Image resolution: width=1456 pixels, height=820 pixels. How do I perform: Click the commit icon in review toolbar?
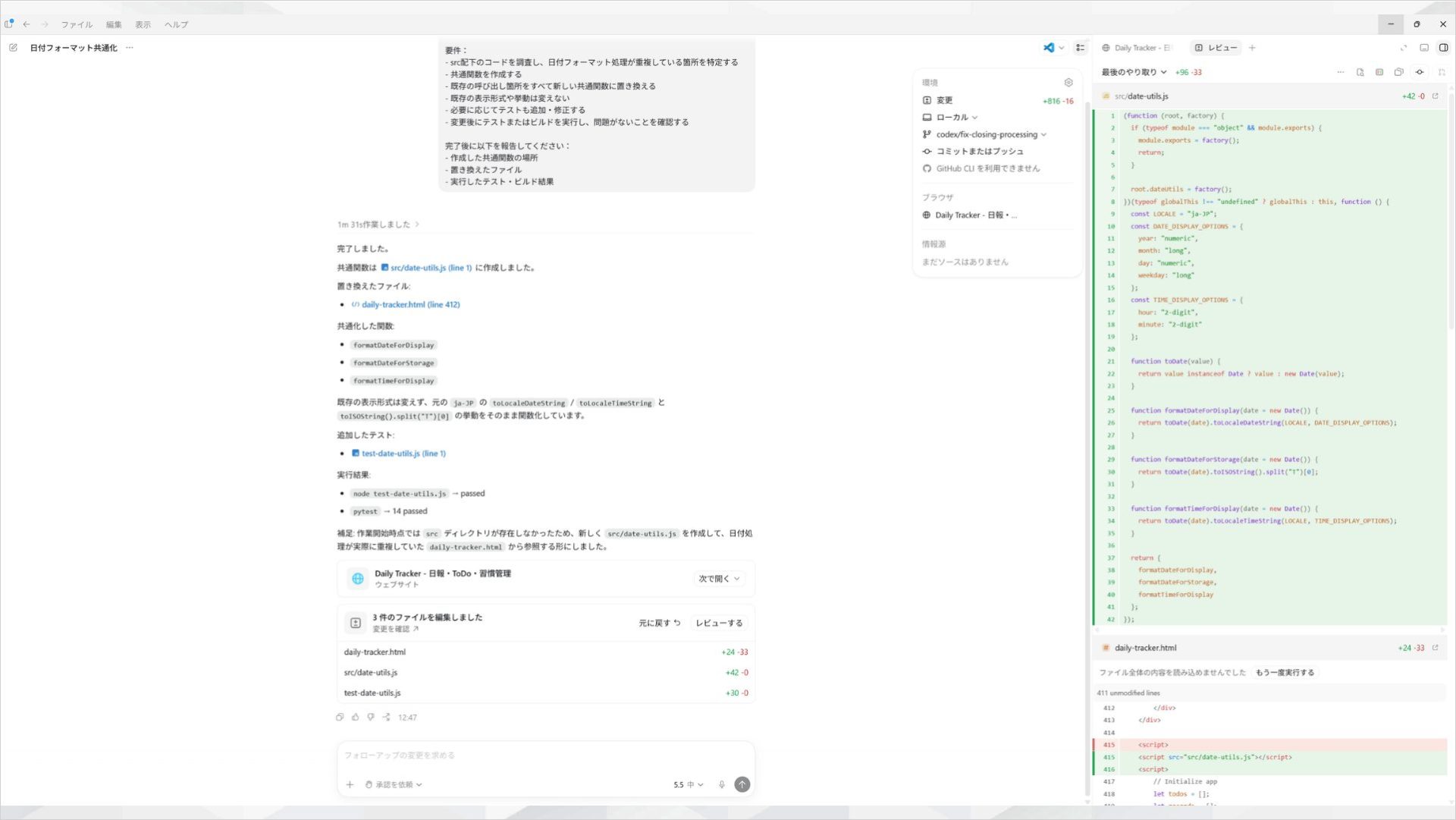coord(1420,72)
